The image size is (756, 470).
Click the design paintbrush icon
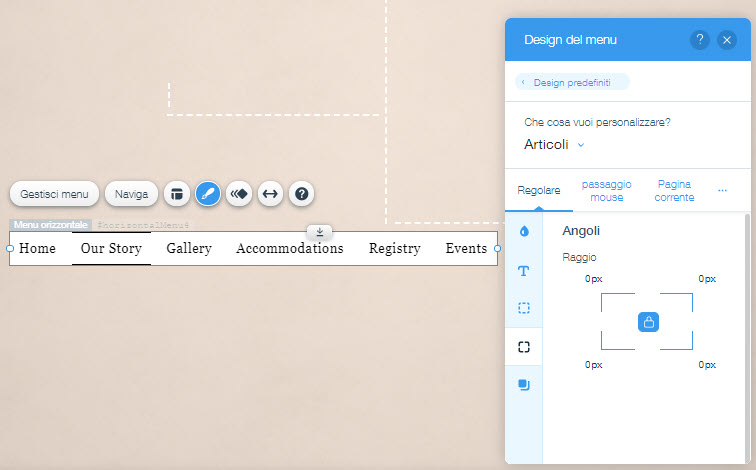[x=208, y=194]
